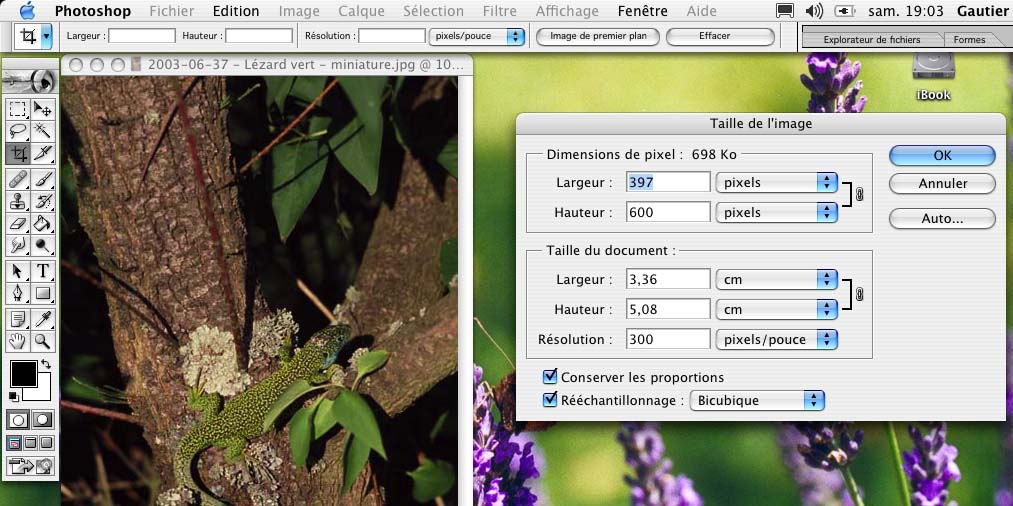This screenshot has width=1013, height=506.
Task: Select the Hand tool
Action: 18,341
